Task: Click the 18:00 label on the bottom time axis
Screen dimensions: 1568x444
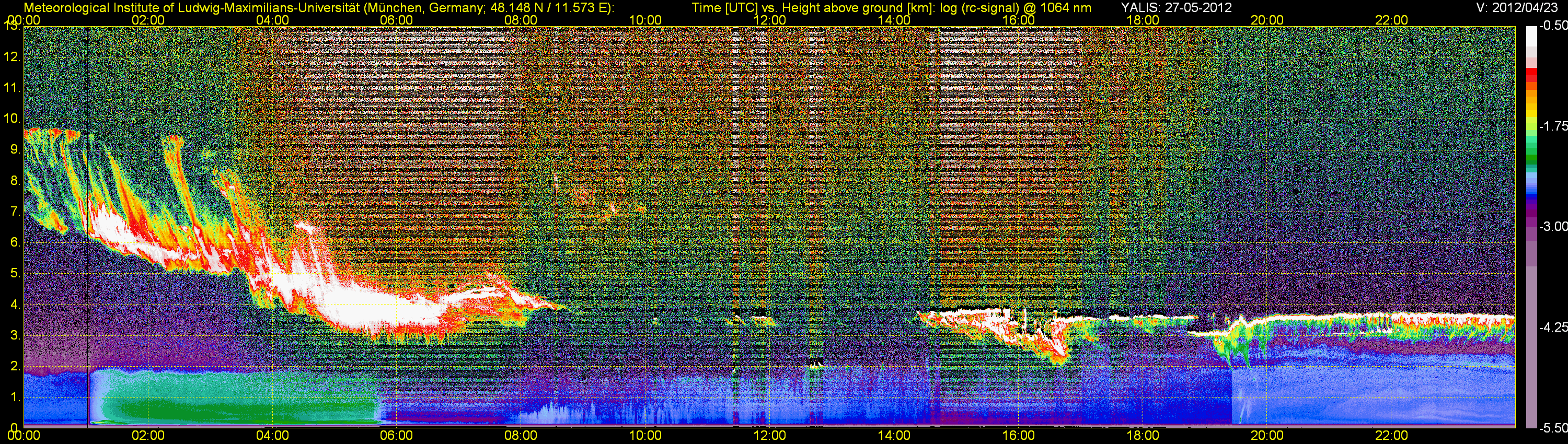Action: tap(1143, 436)
